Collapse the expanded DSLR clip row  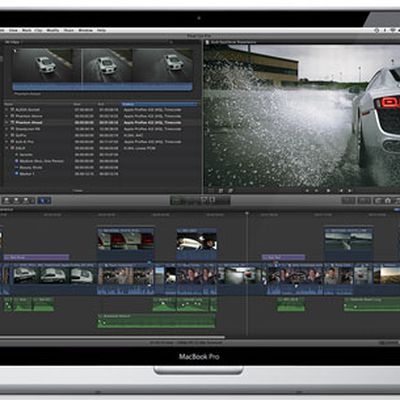[x=7, y=148]
